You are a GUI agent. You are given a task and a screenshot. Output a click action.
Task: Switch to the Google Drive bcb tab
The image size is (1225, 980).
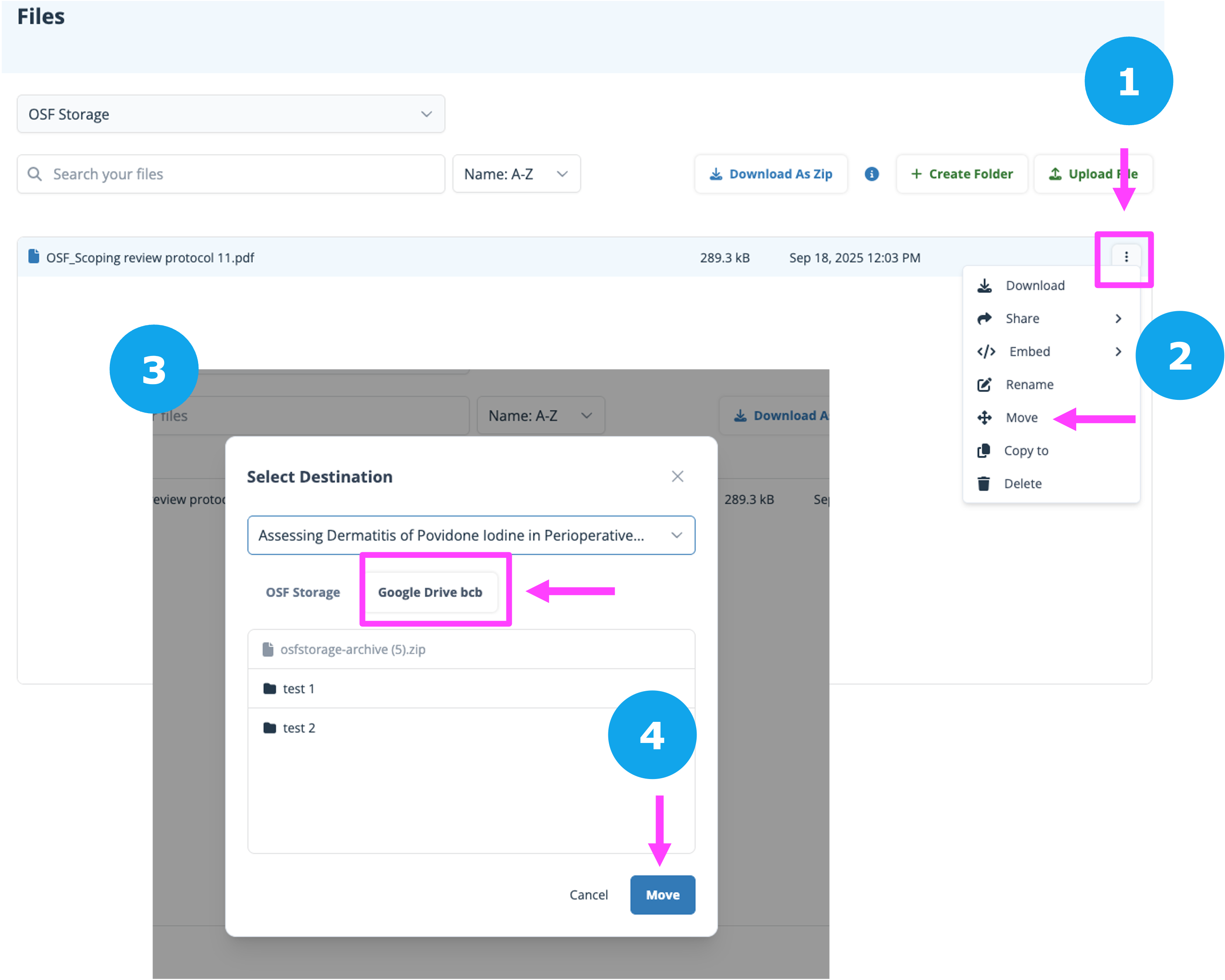click(x=430, y=592)
